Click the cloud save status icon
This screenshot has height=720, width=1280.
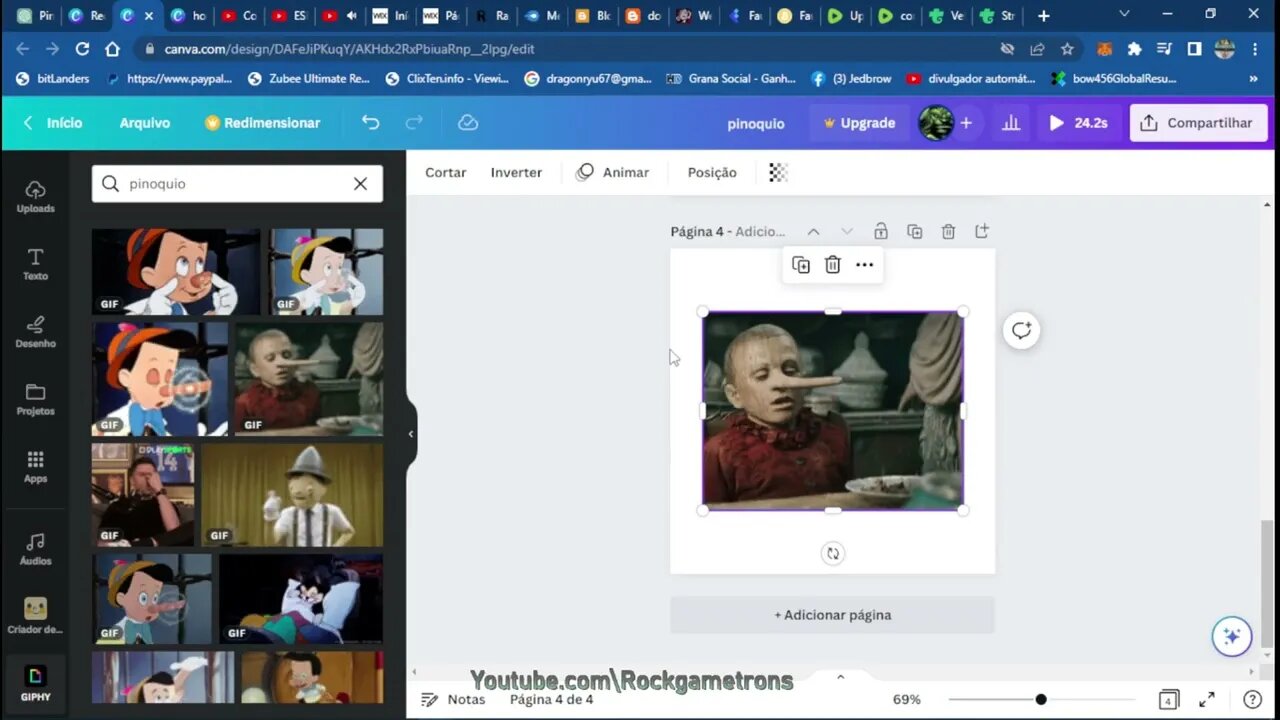coord(468,122)
